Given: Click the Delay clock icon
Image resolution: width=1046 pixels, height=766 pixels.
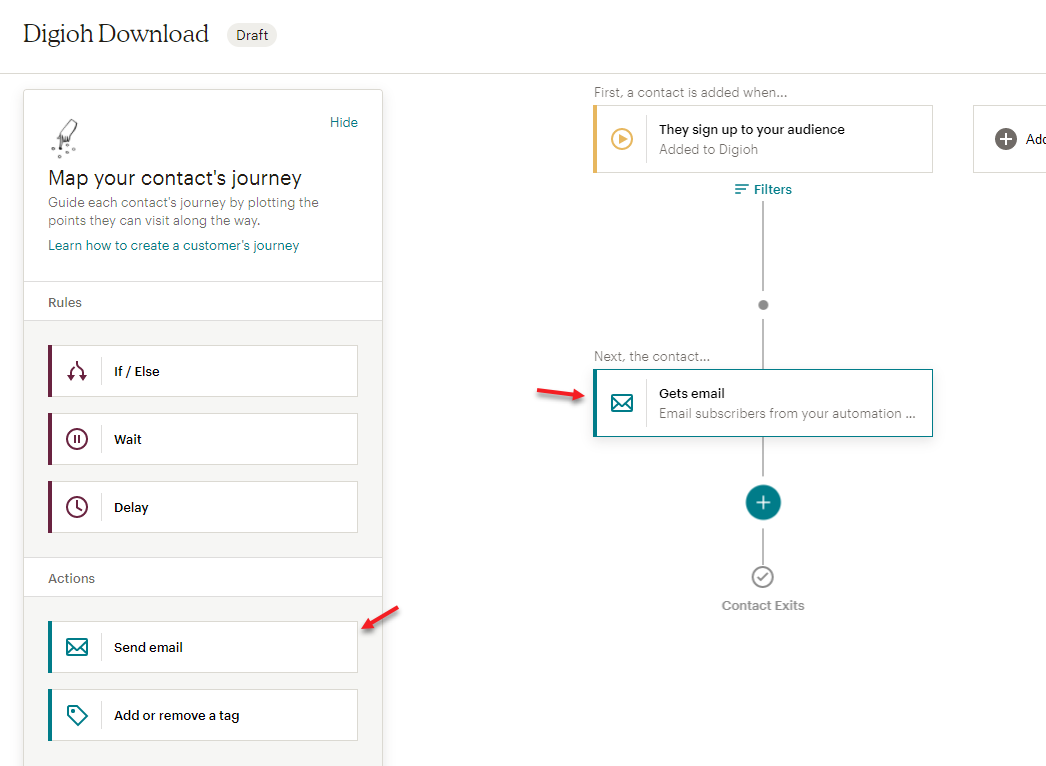Looking at the screenshot, I should tap(77, 507).
